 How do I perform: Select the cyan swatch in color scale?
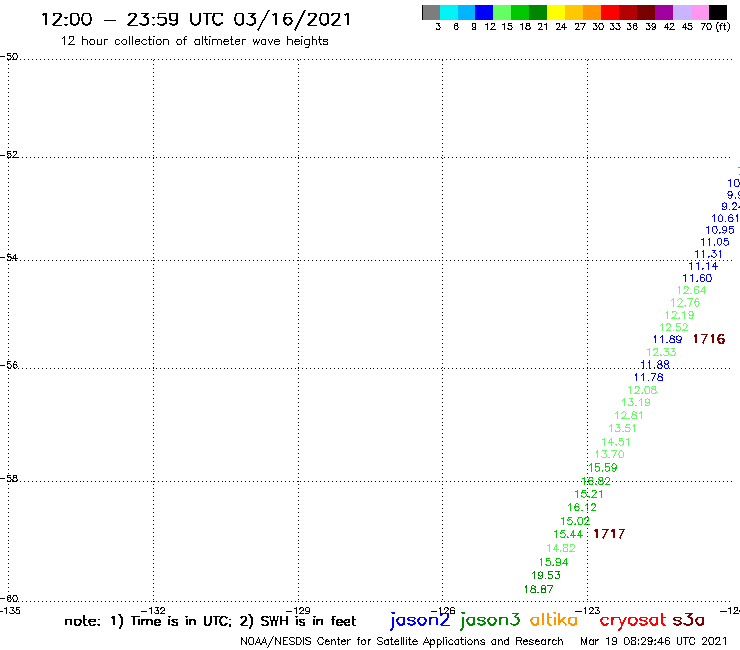coord(449,12)
